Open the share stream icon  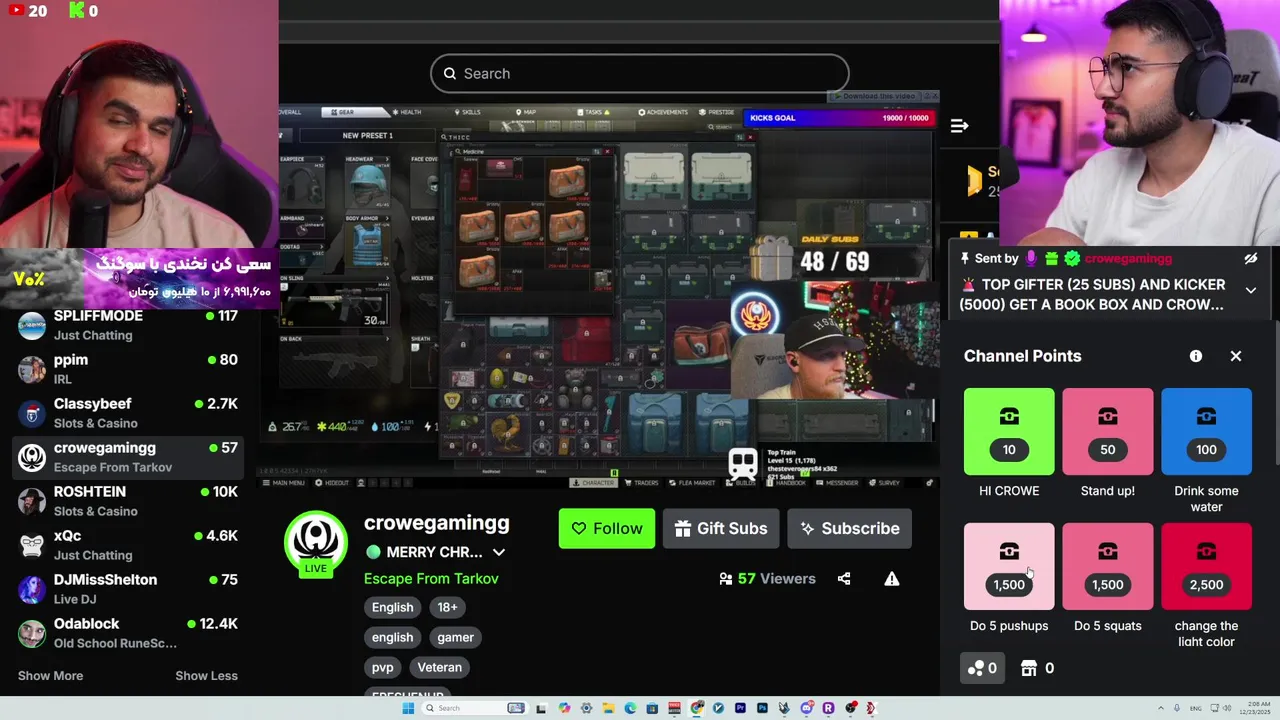point(844,579)
